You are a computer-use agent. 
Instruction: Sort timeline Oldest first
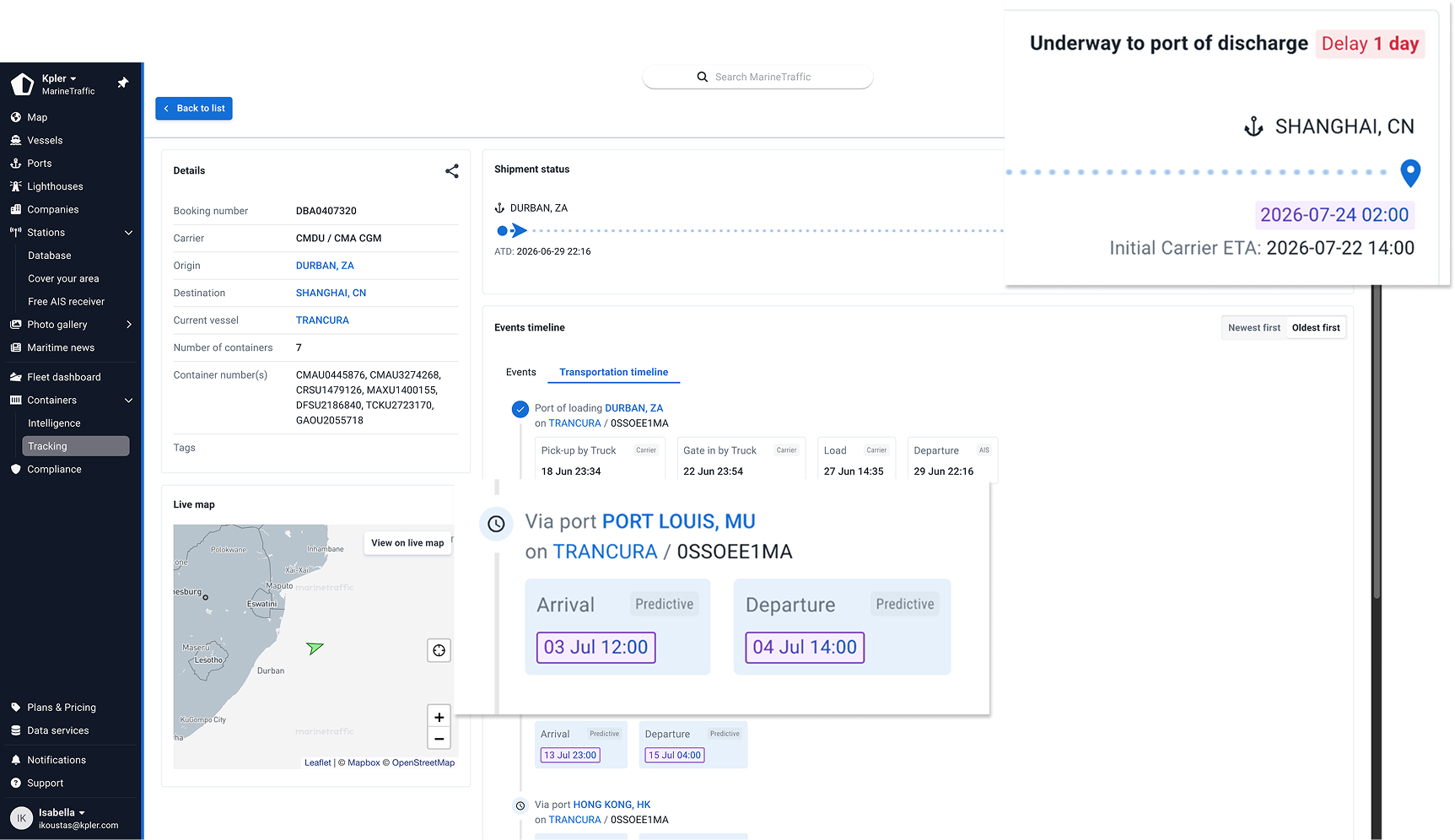pos(1316,328)
